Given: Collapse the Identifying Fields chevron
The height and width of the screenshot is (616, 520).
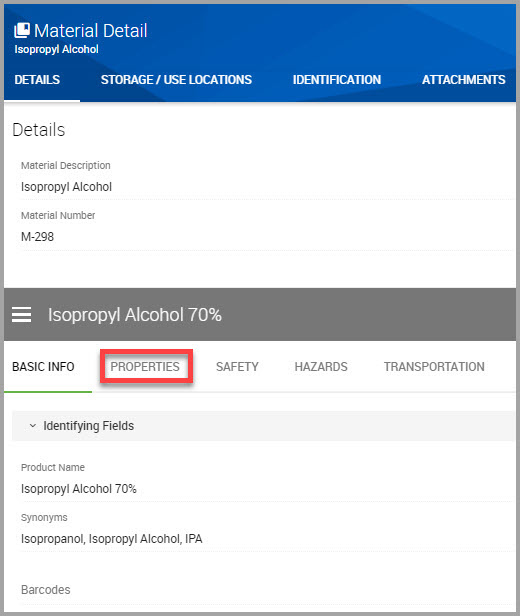Looking at the screenshot, I should point(33,426).
